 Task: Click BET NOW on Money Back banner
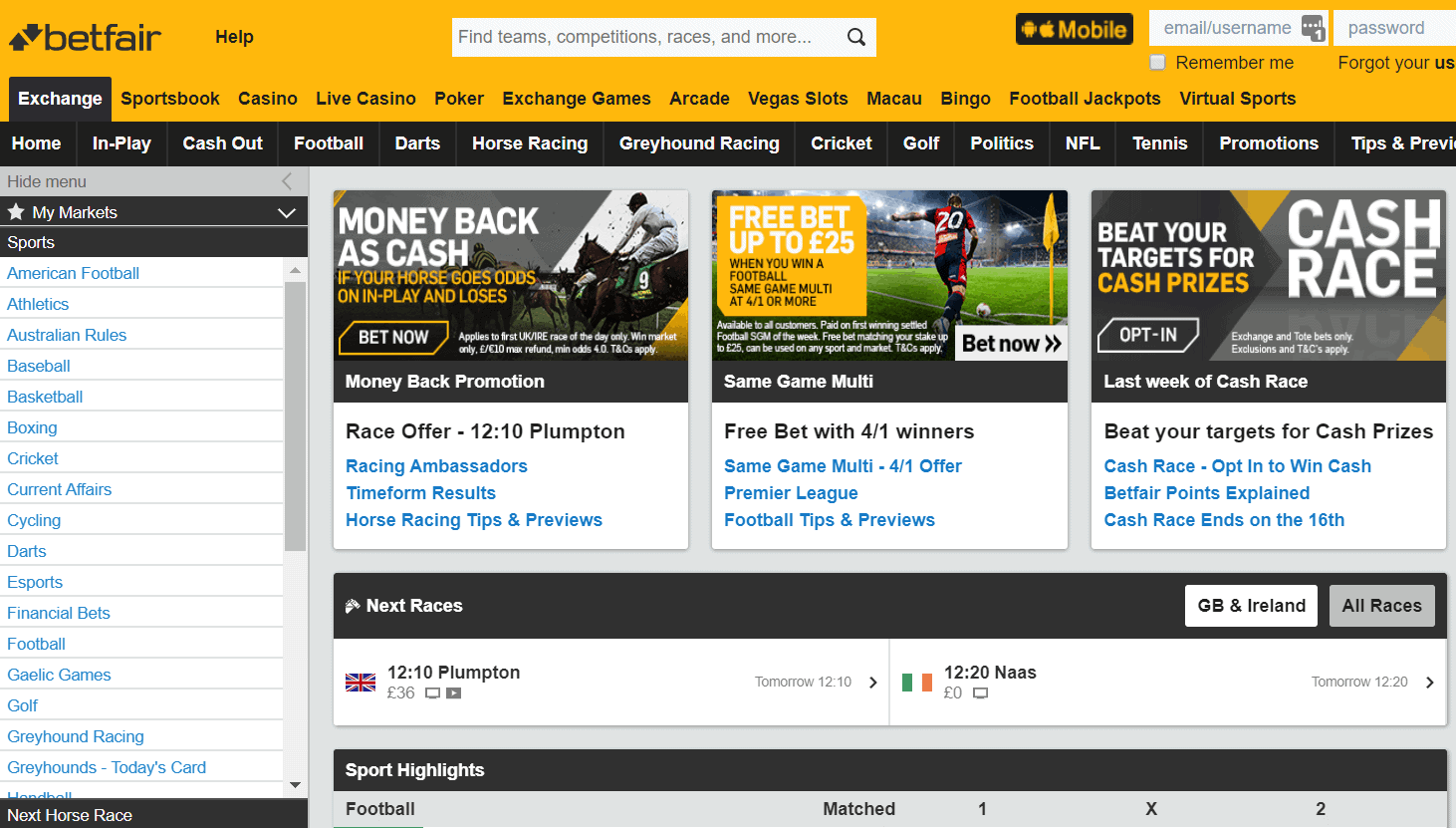pyautogui.click(x=393, y=338)
